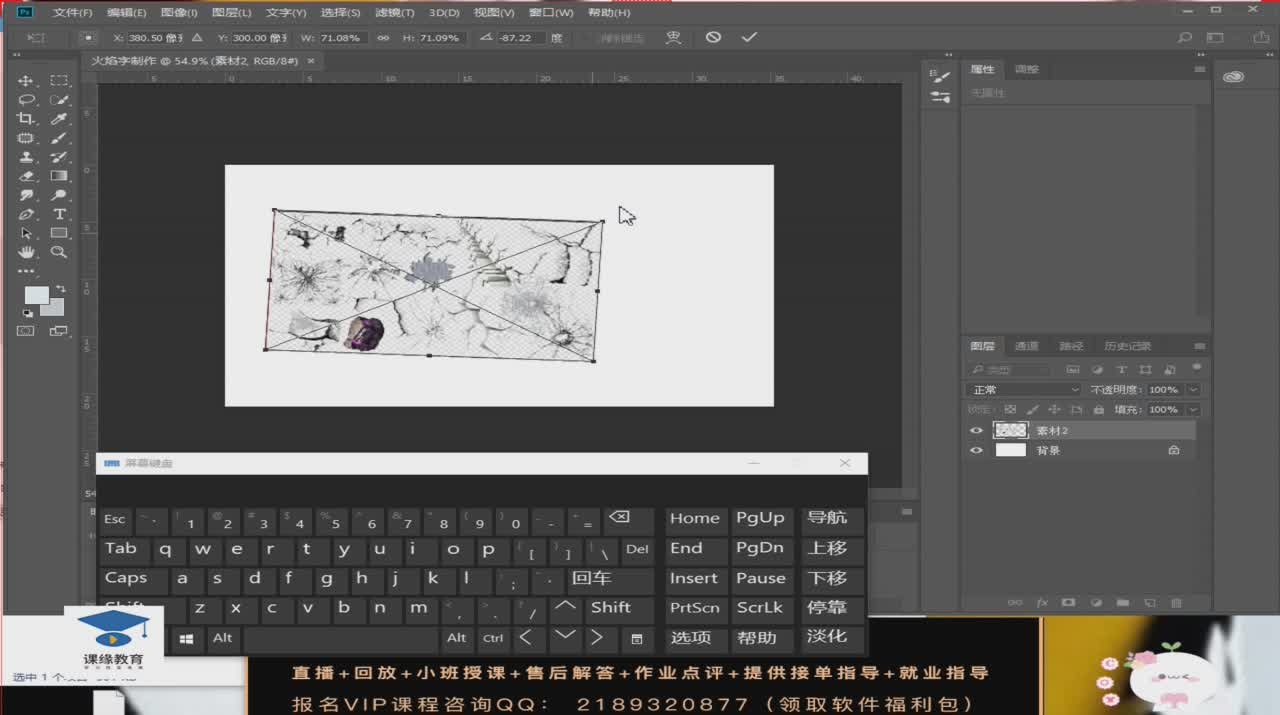
Task: Select the Eyedropper tool
Action: pos(59,118)
